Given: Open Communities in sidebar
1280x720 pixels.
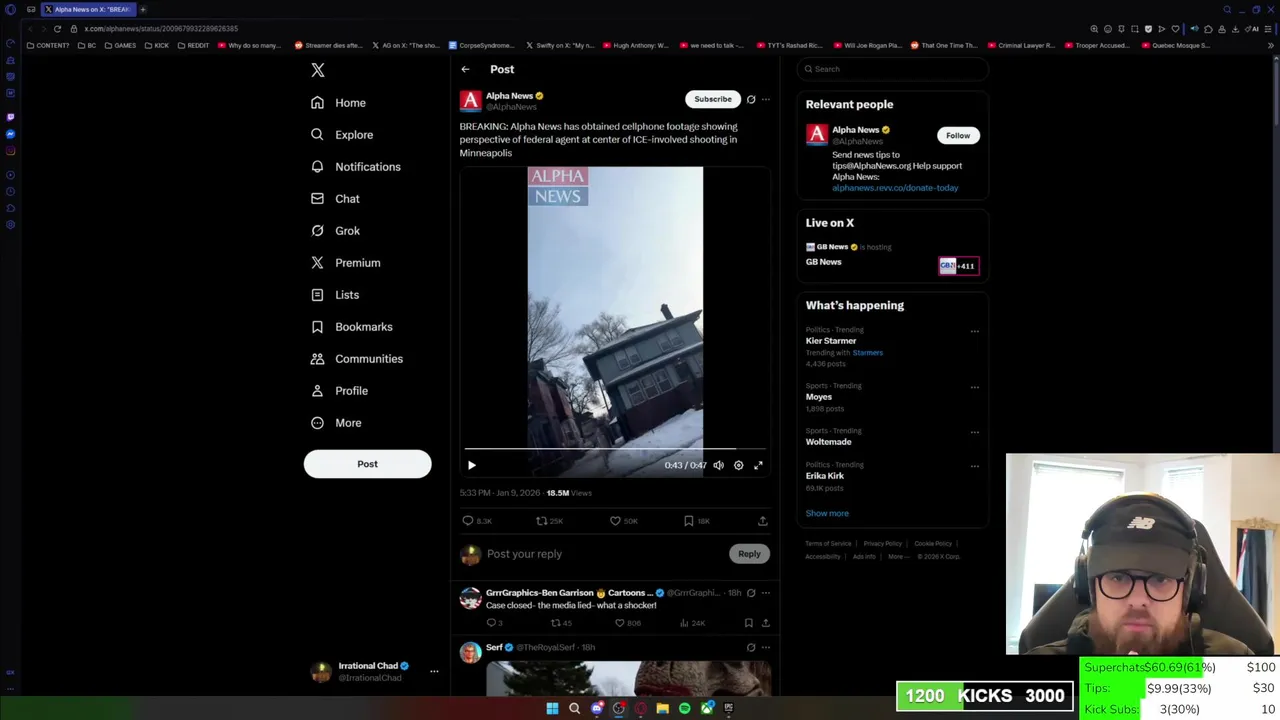Looking at the screenshot, I should [x=356, y=359].
